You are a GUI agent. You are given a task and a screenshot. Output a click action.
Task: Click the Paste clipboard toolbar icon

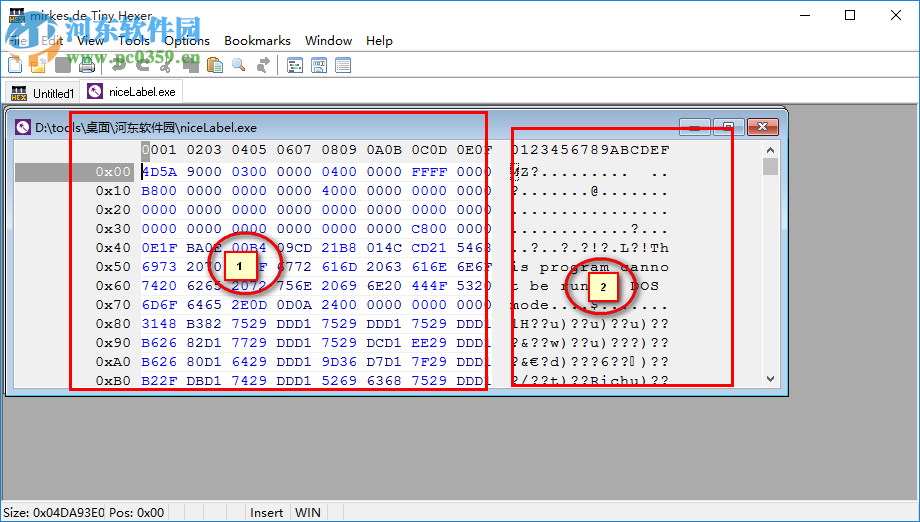(215, 65)
